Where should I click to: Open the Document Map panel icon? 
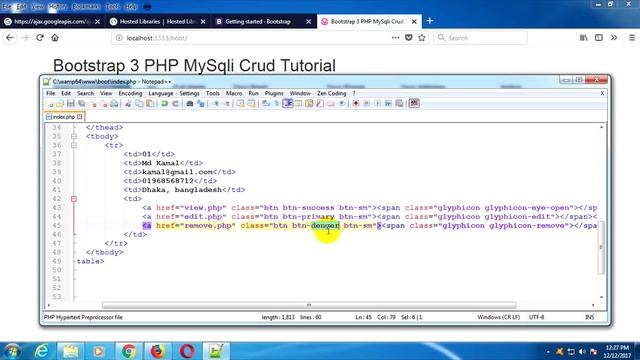[x=309, y=104]
